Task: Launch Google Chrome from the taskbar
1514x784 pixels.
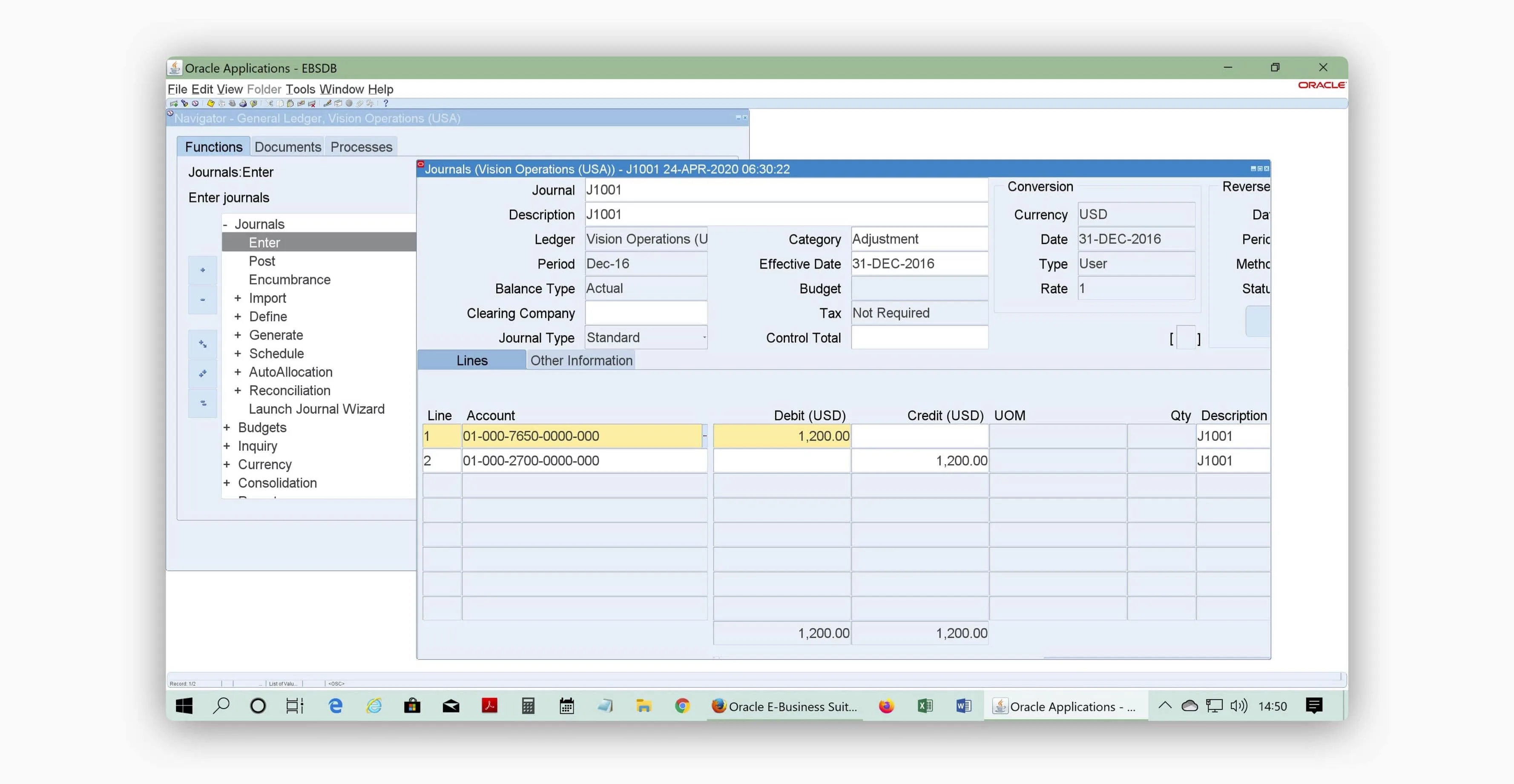Action: coord(682,706)
